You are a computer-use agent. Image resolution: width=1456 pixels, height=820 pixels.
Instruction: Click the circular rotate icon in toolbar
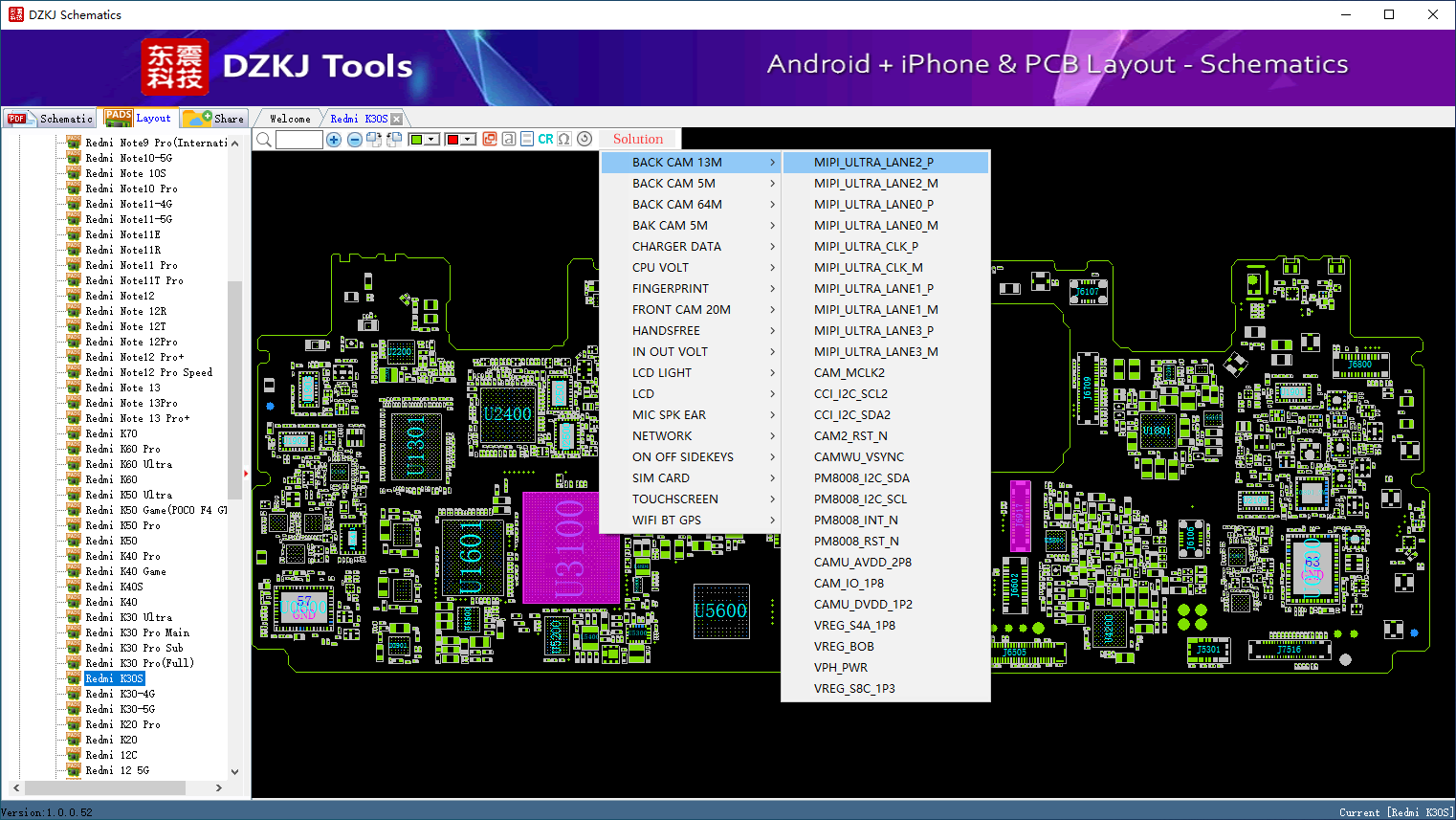pyautogui.click(x=585, y=140)
